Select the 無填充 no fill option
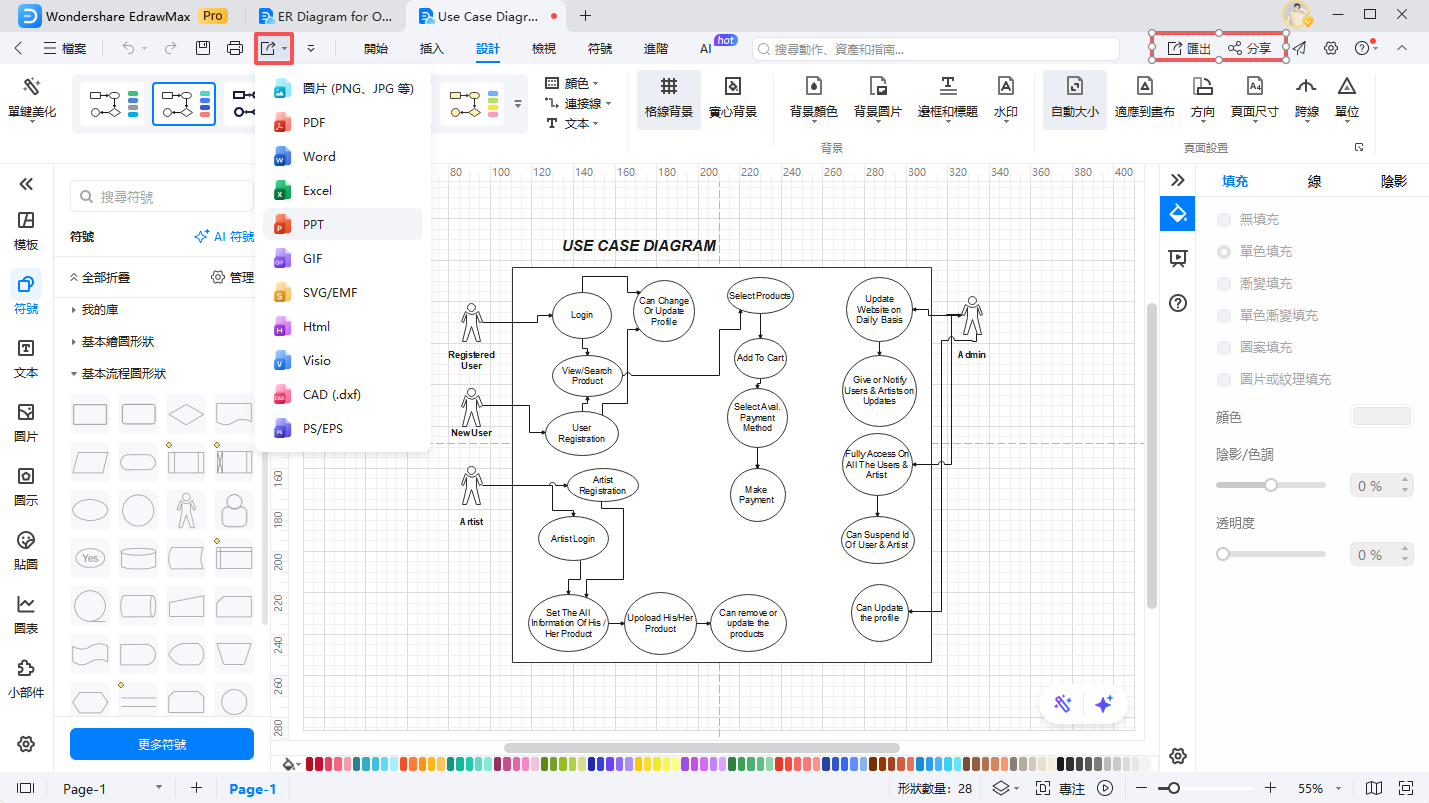1429x803 pixels. pos(1224,219)
